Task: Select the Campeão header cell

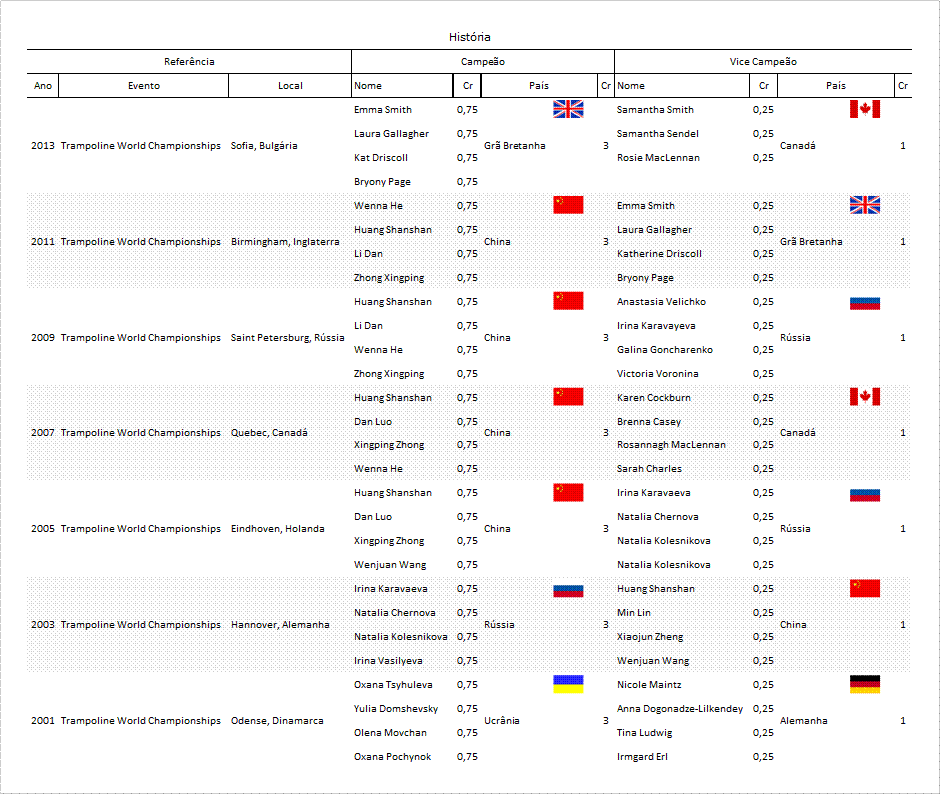Action: click(x=483, y=62)
